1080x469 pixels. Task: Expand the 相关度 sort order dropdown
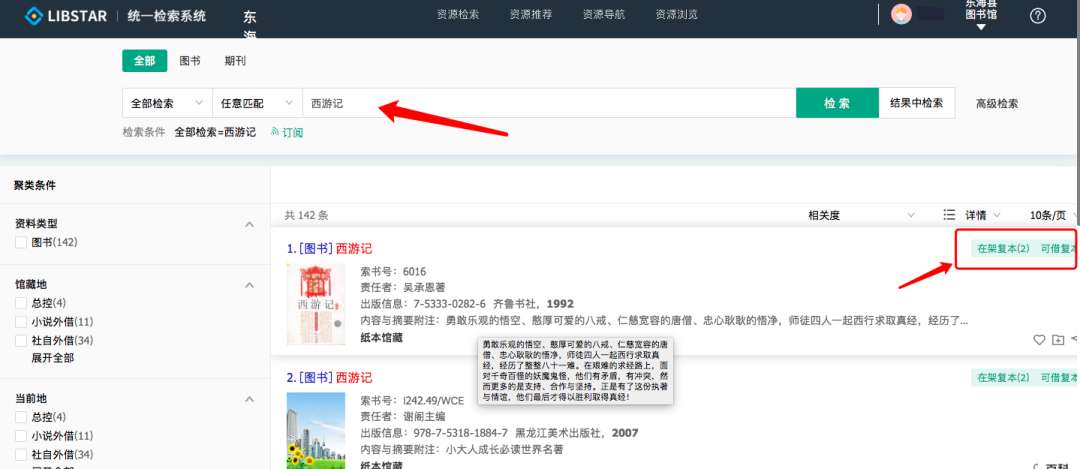tap(861, 215)
